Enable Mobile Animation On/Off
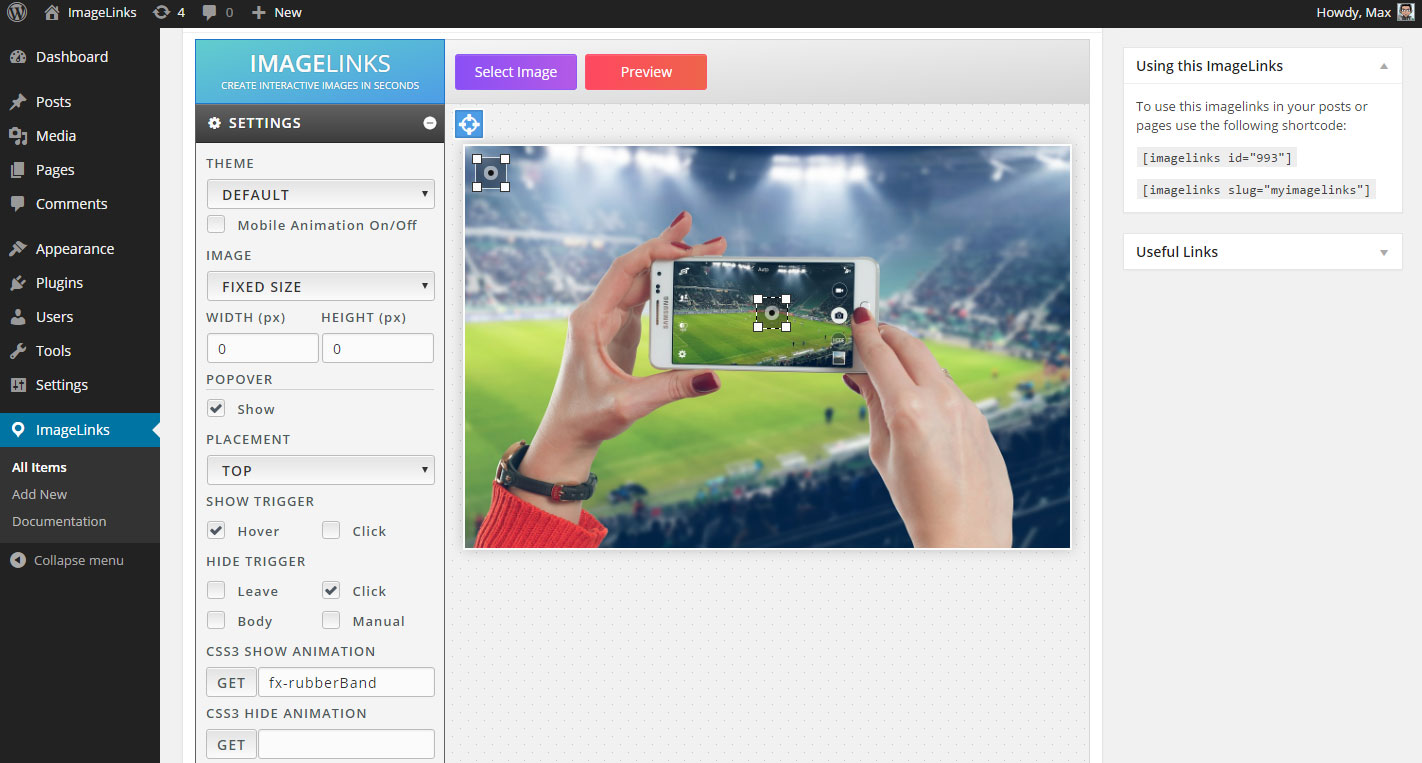The image size is (1422, 763). 215,224
